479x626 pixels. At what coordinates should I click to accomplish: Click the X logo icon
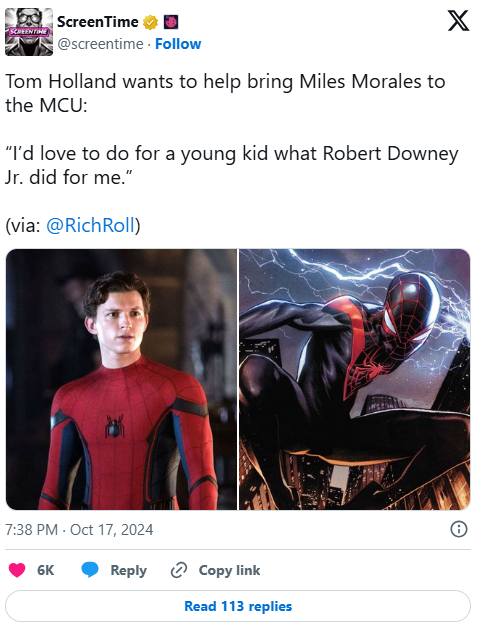pyautogui.click(x=458, y=21)
